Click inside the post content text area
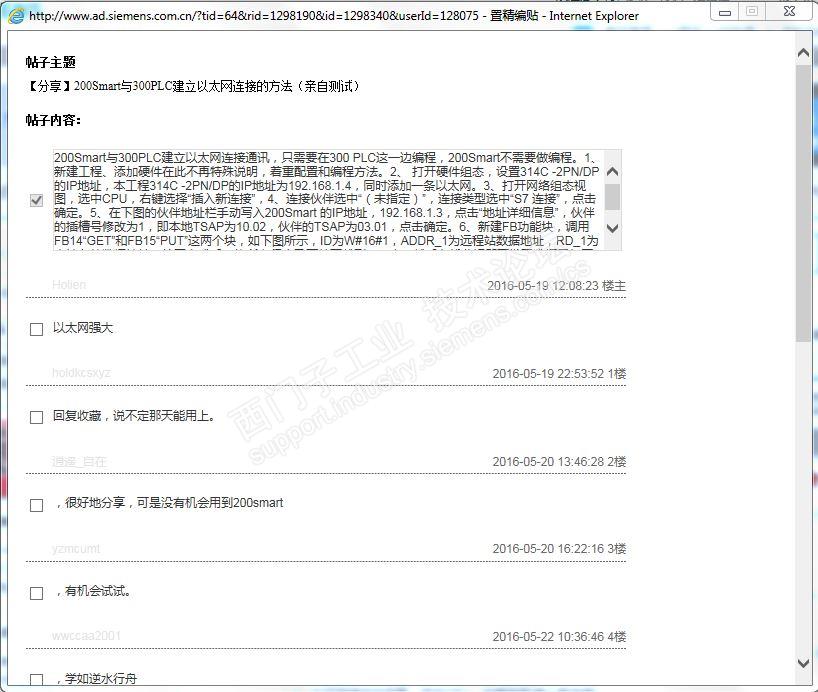The height and width of the screenshot is (692, 818). click(329, 199)
